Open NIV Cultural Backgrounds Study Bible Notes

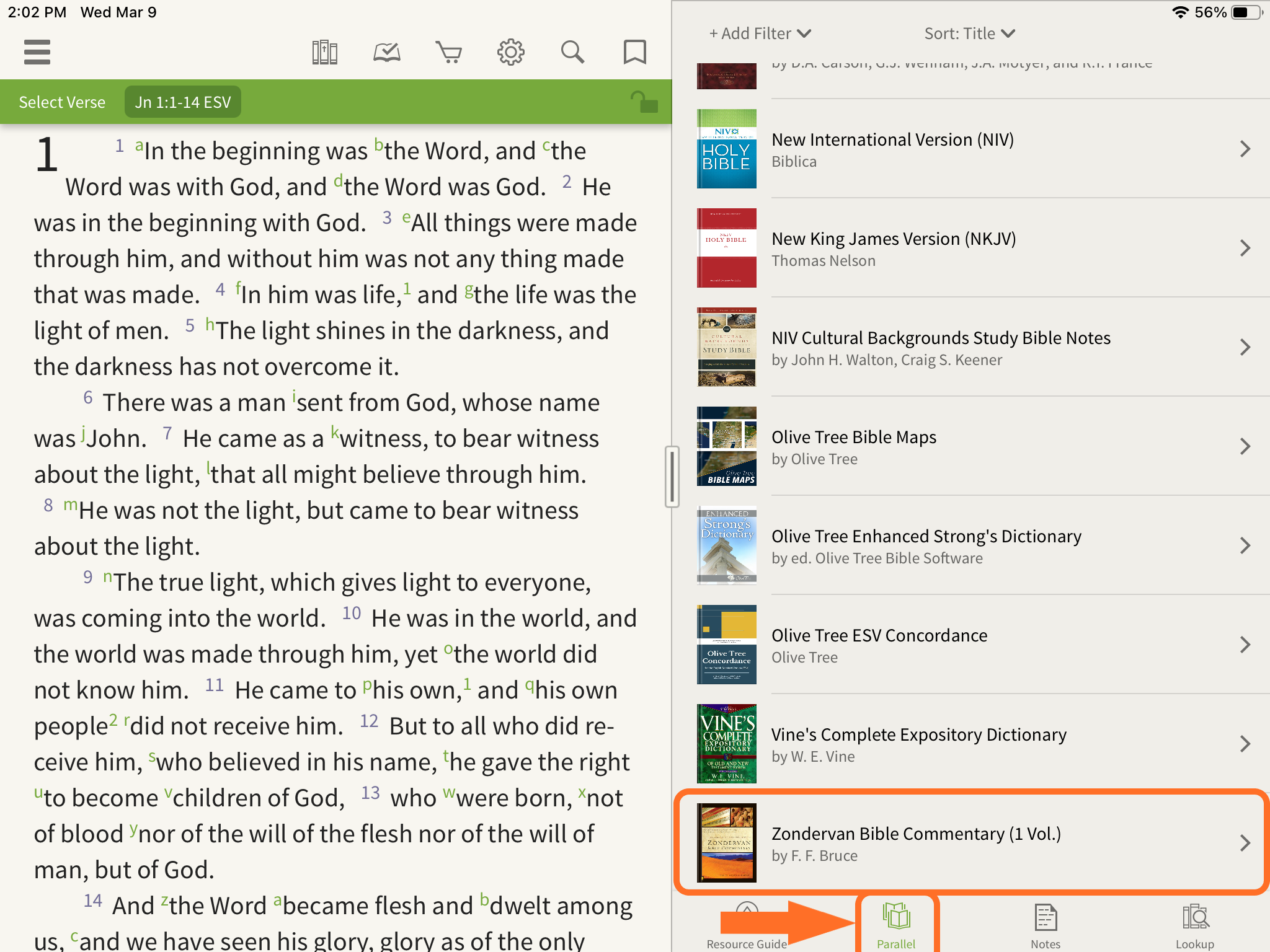[x=971, y=347]
